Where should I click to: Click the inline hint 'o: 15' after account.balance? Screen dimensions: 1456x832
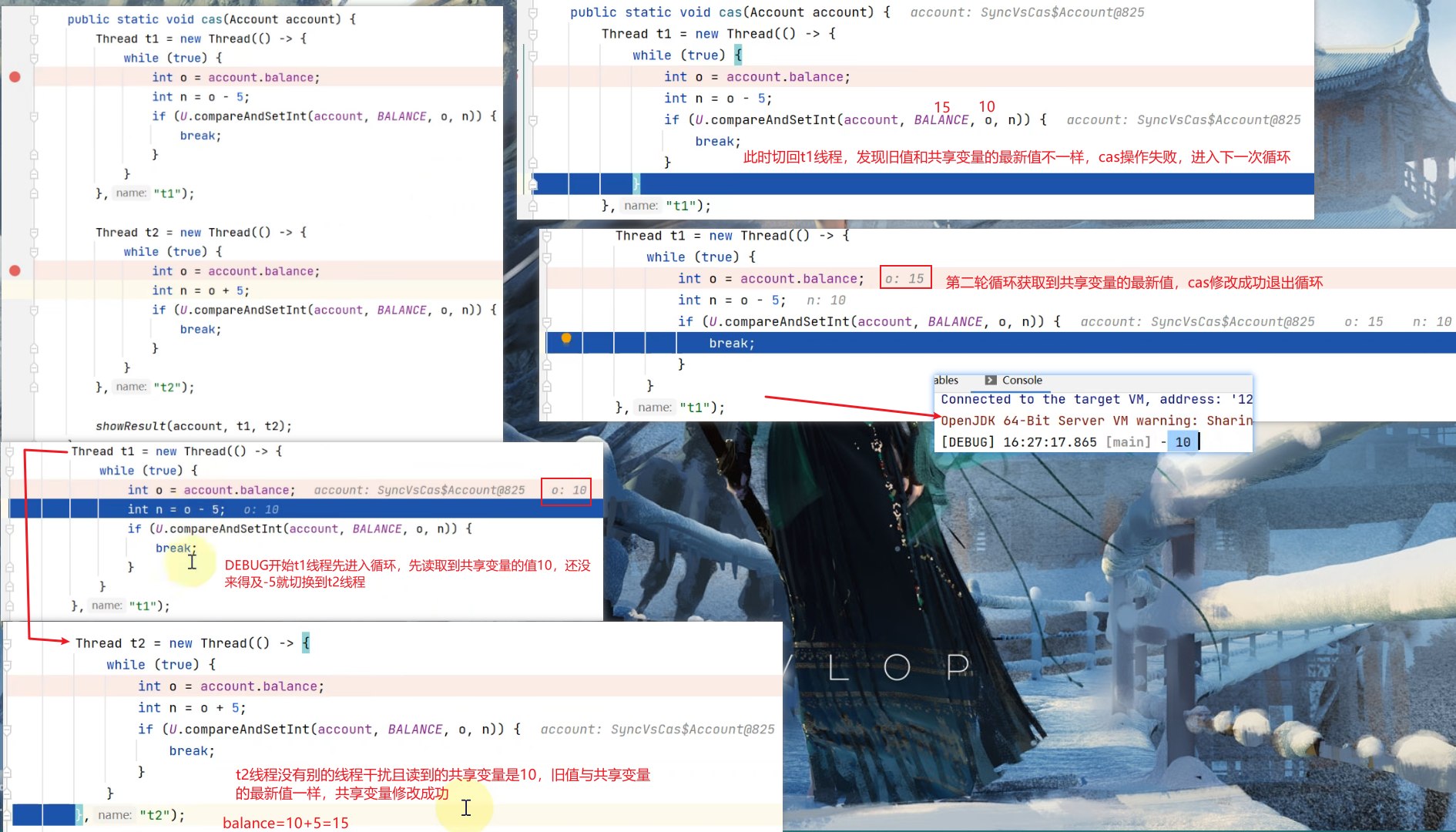[x=905, y=278]
